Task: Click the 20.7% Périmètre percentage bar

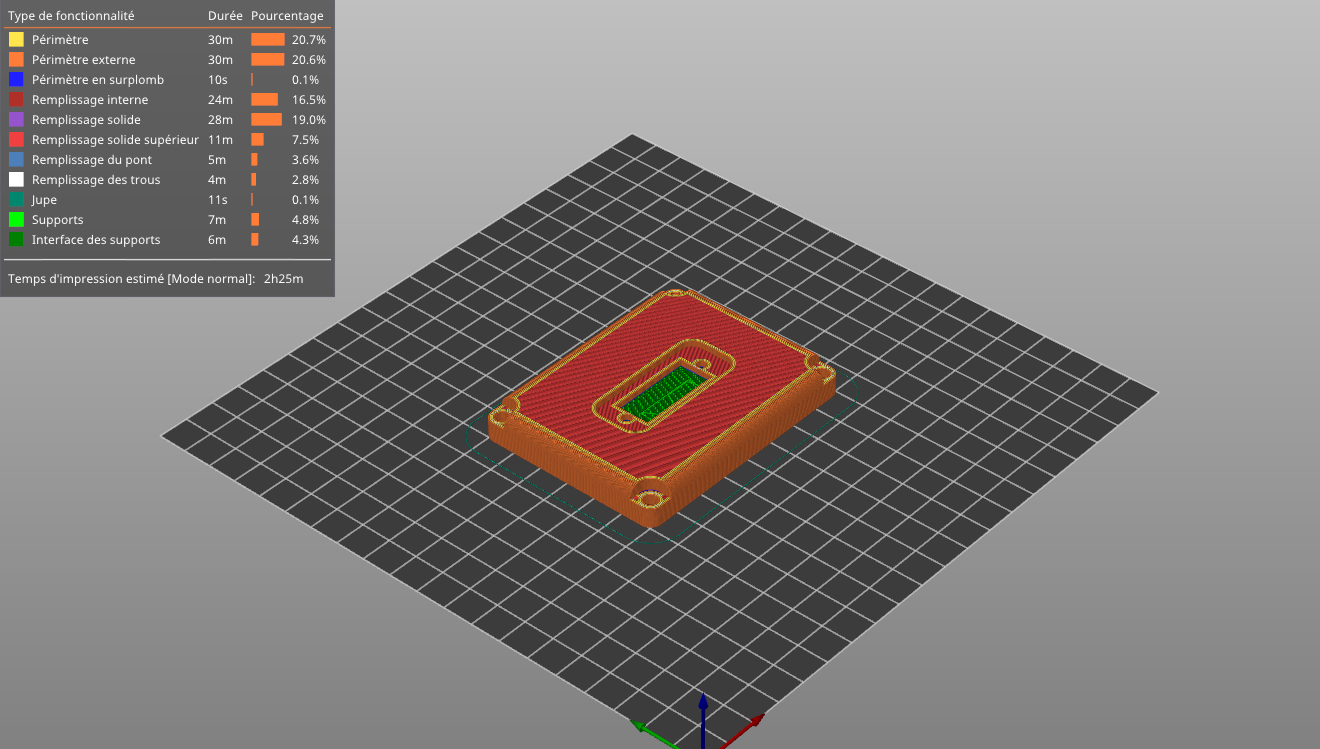Action: point(267,40)
